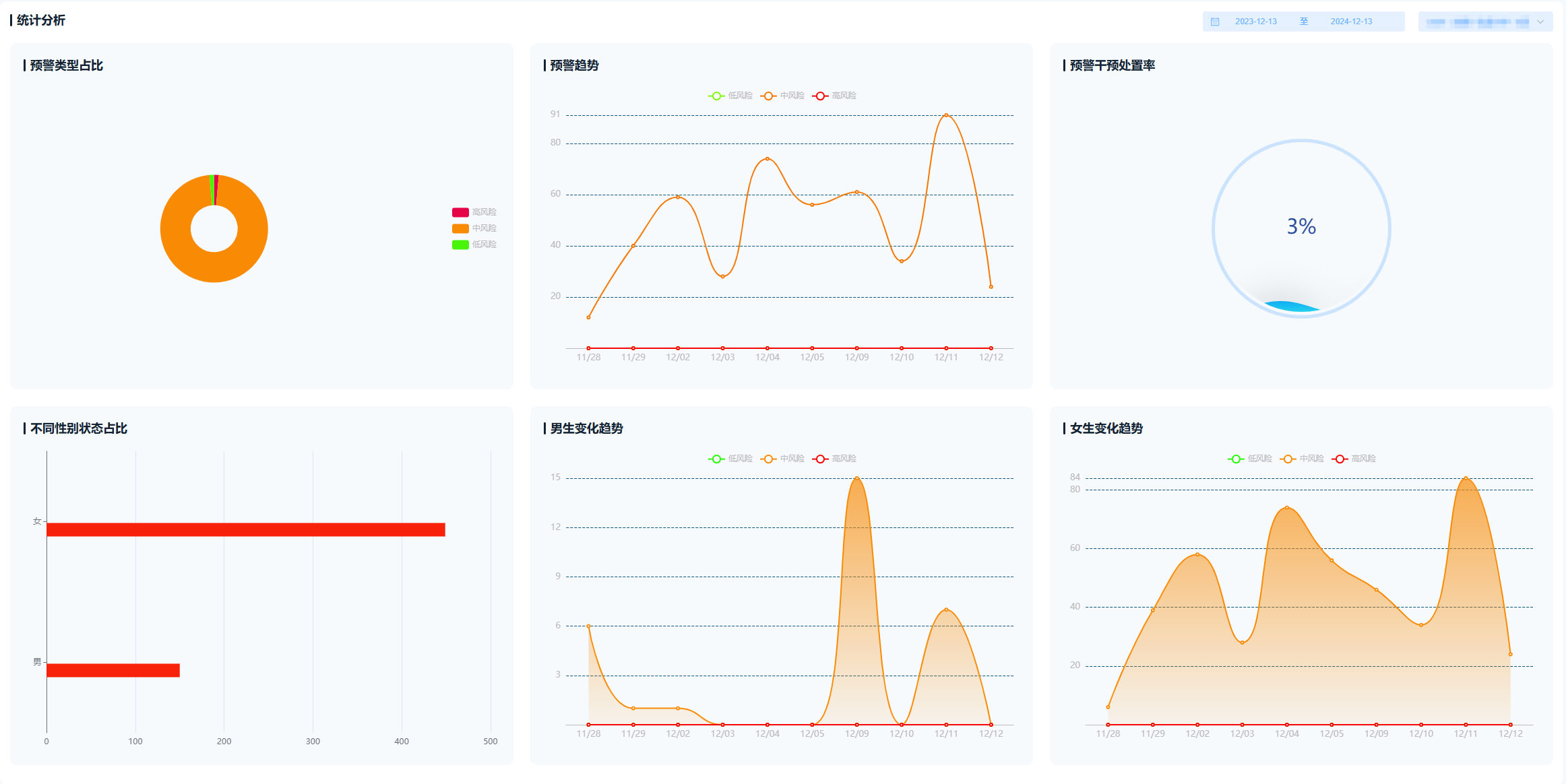Click the red 女 bar in gender chart
The image size is (1566, 784).
click(246, 529)
